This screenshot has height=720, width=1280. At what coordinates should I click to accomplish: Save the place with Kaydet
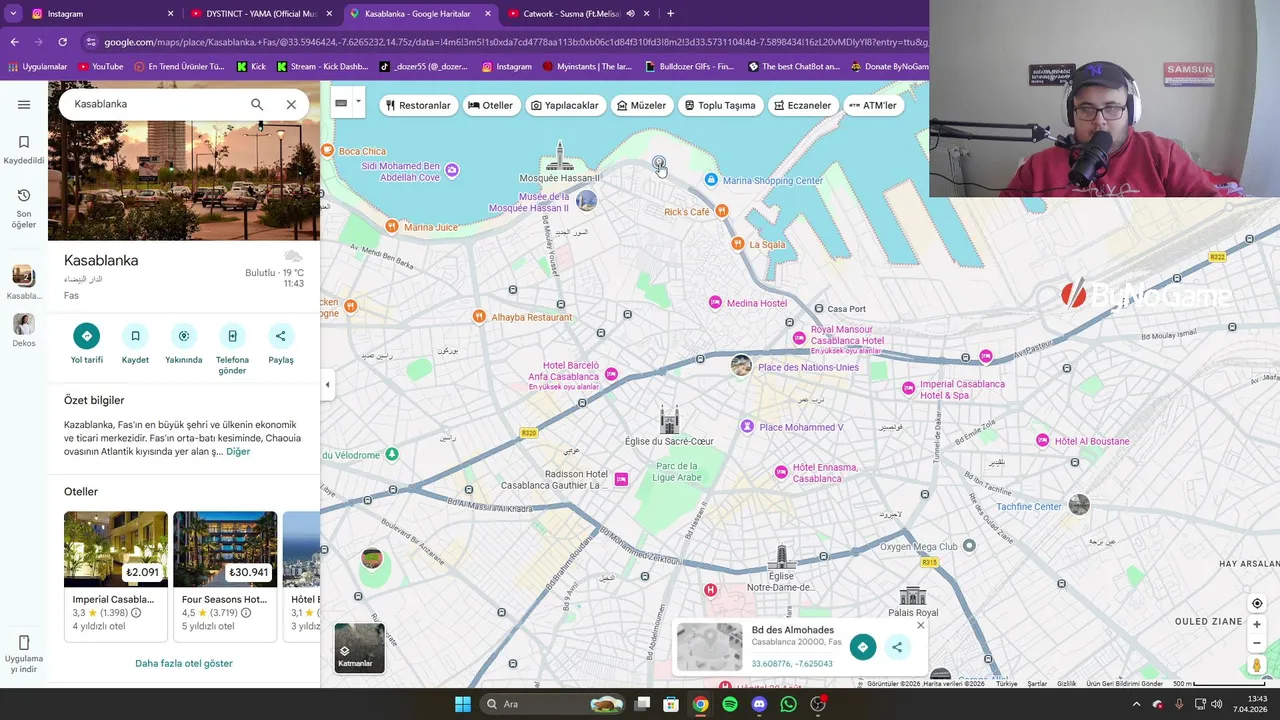(x=135, y=343)
